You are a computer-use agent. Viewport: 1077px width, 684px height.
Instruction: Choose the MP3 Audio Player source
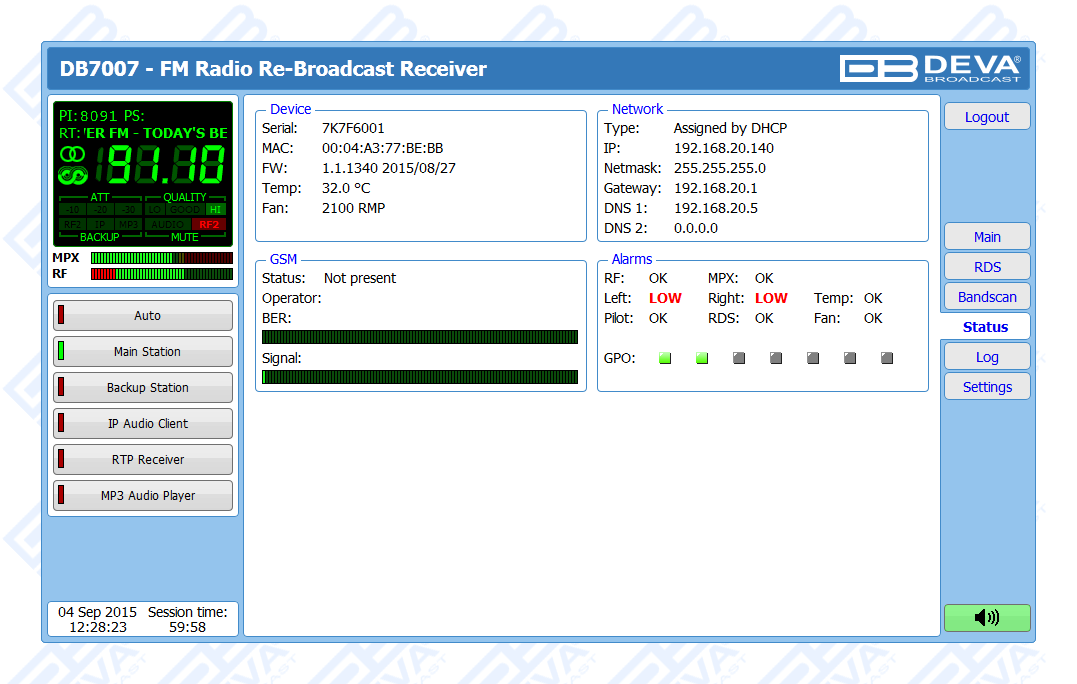pyautogui.click(x=143, y=496)
